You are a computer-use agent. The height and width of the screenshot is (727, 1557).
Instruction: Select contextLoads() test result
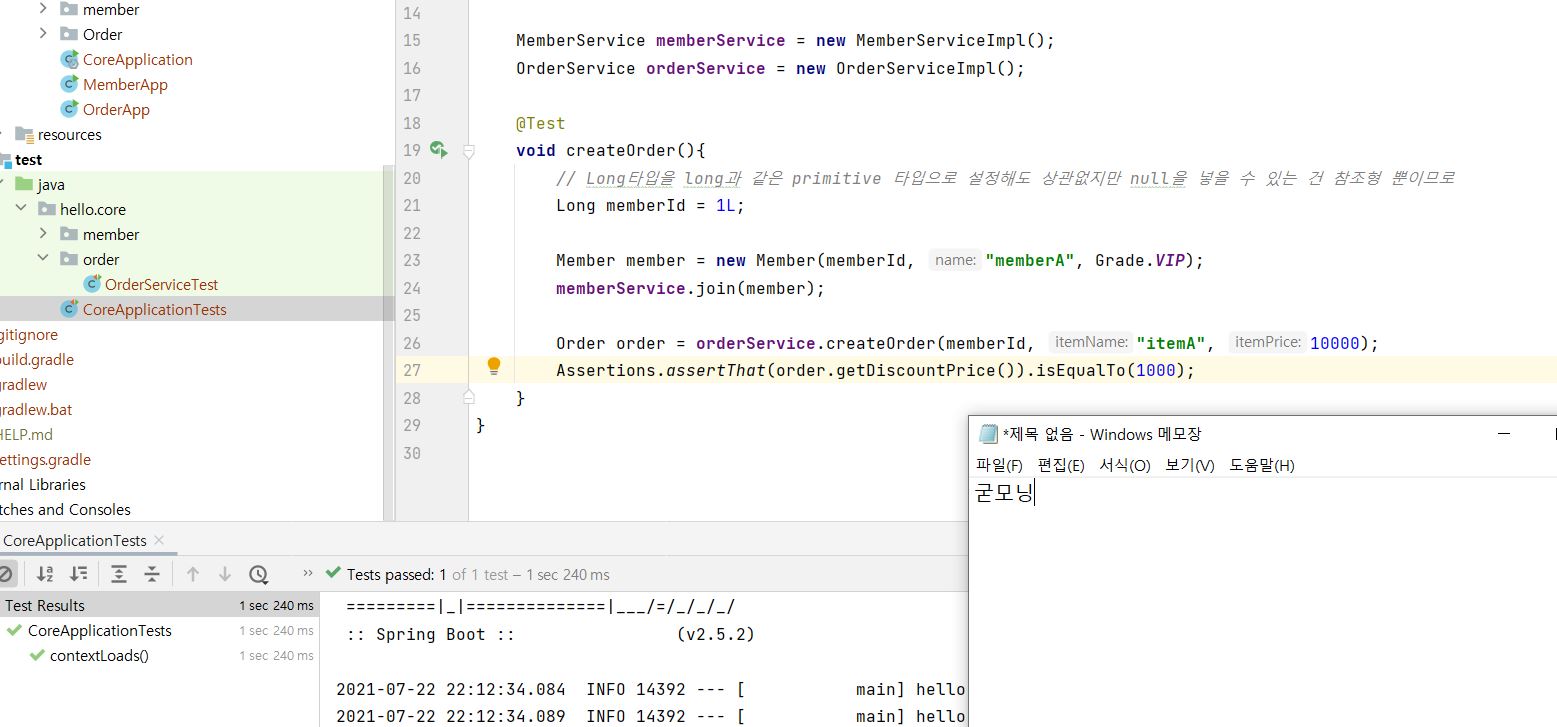[x=99, y=655]
